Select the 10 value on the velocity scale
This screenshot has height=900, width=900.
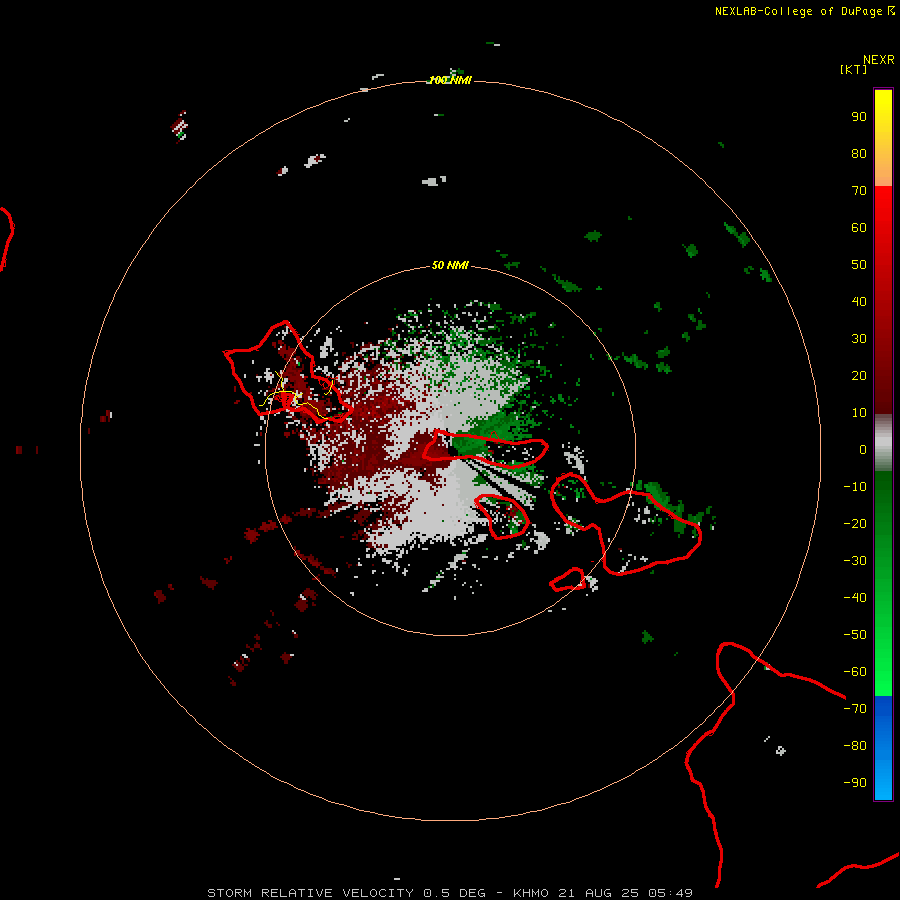click(x=859, y=413)
